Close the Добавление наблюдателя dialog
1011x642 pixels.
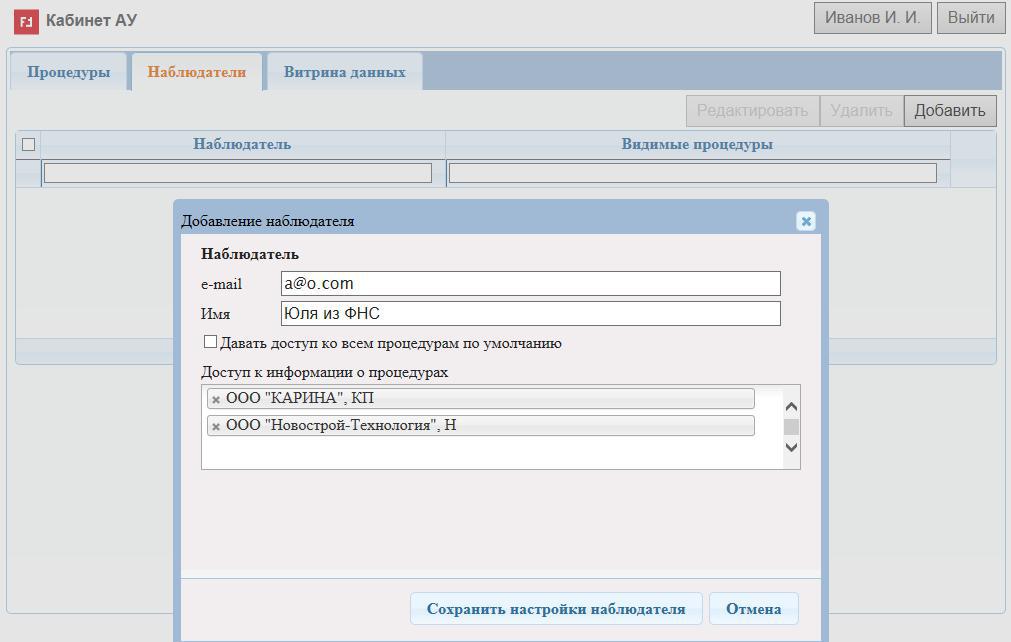tap(806, 221)
